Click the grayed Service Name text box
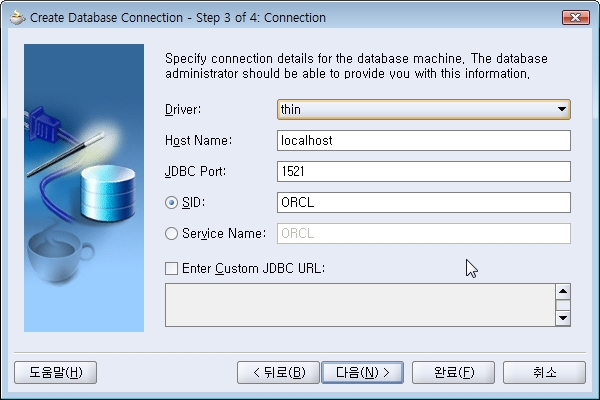The image size is (600, 400). tap(424, 233)
